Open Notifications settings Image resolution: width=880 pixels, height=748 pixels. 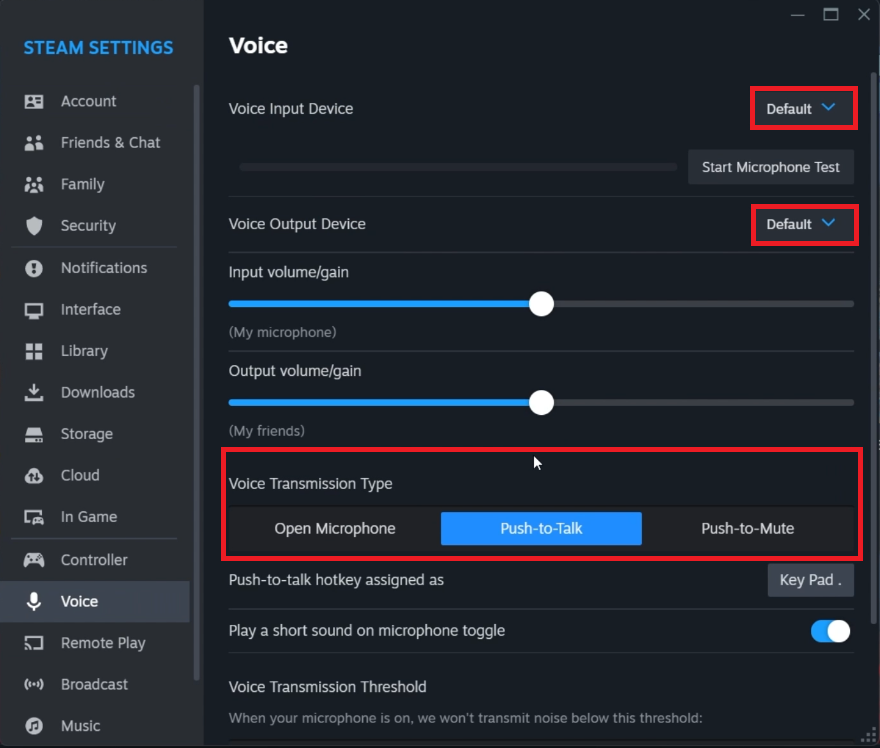[x=104, y=268]
